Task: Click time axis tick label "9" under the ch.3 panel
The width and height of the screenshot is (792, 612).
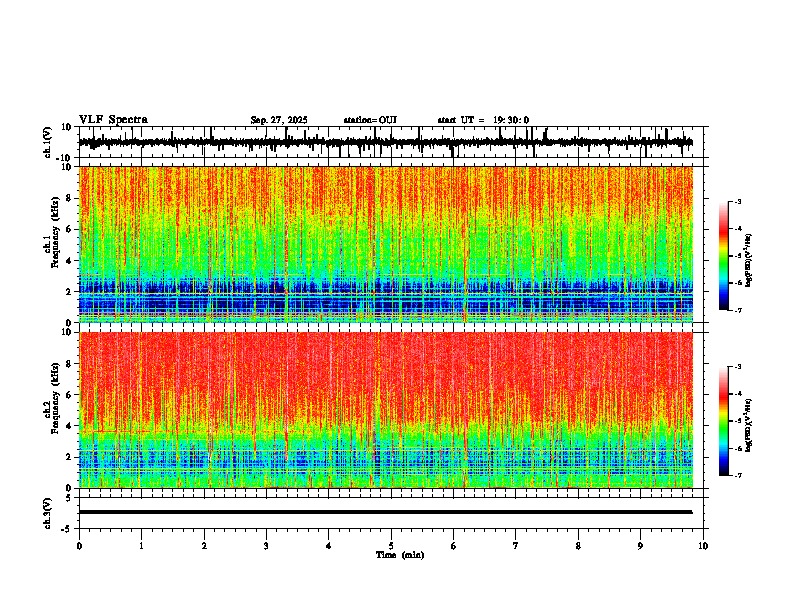Action: coord(640,546)
